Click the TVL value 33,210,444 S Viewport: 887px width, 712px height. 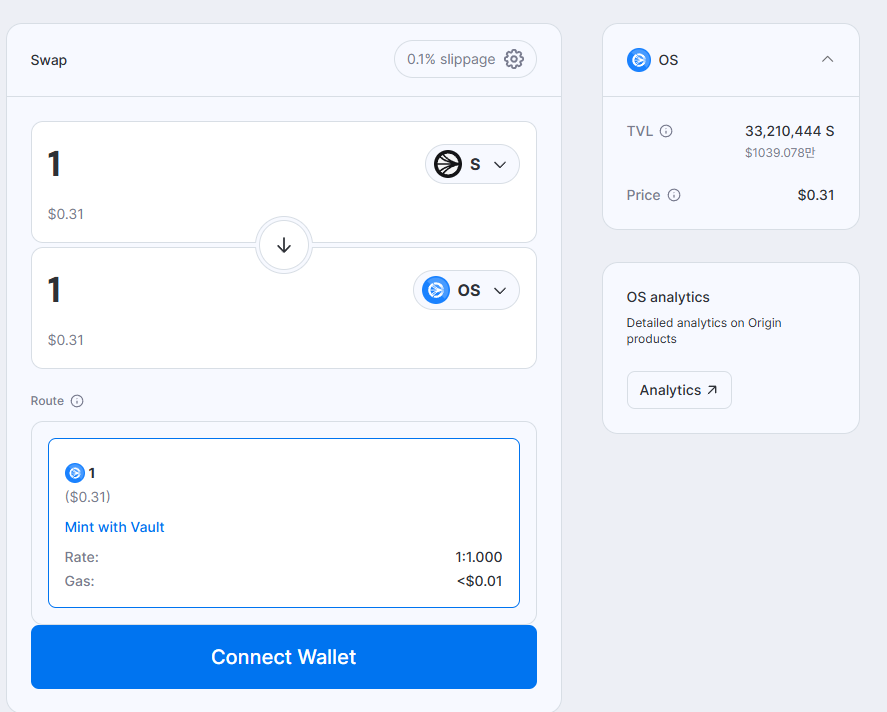pos(789,131)
